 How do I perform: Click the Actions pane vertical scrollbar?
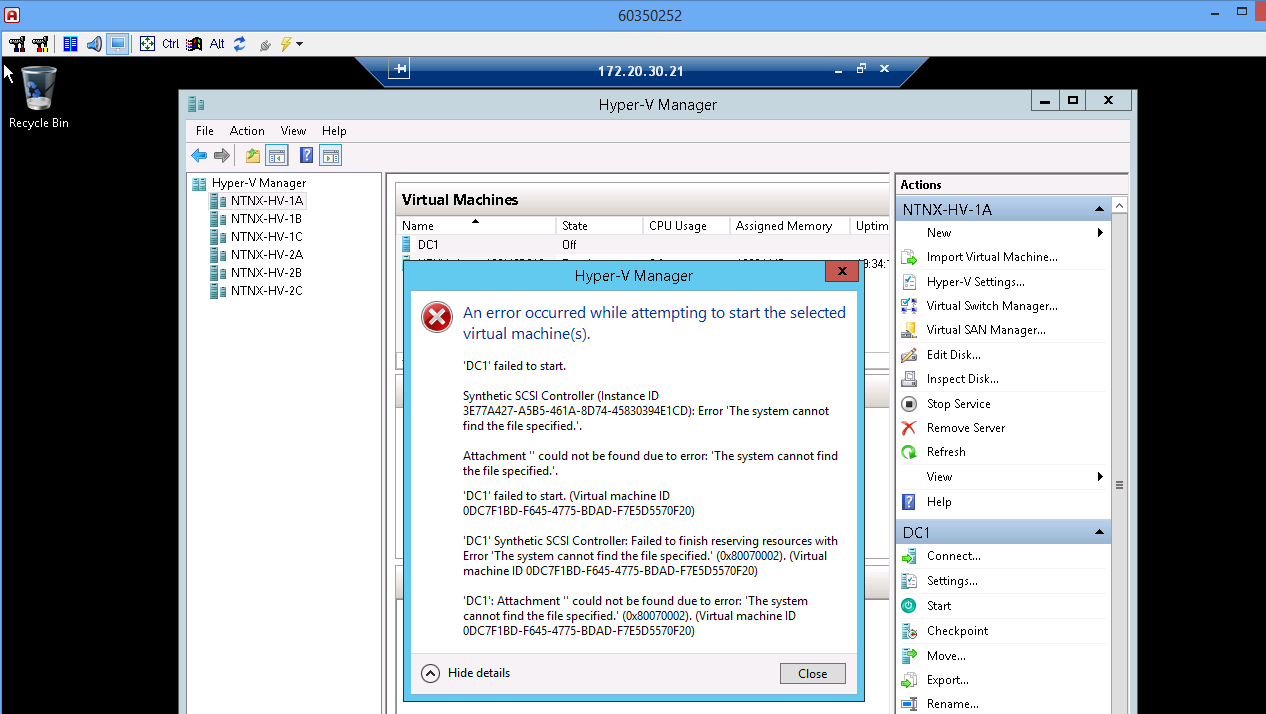pos(1119,484)
